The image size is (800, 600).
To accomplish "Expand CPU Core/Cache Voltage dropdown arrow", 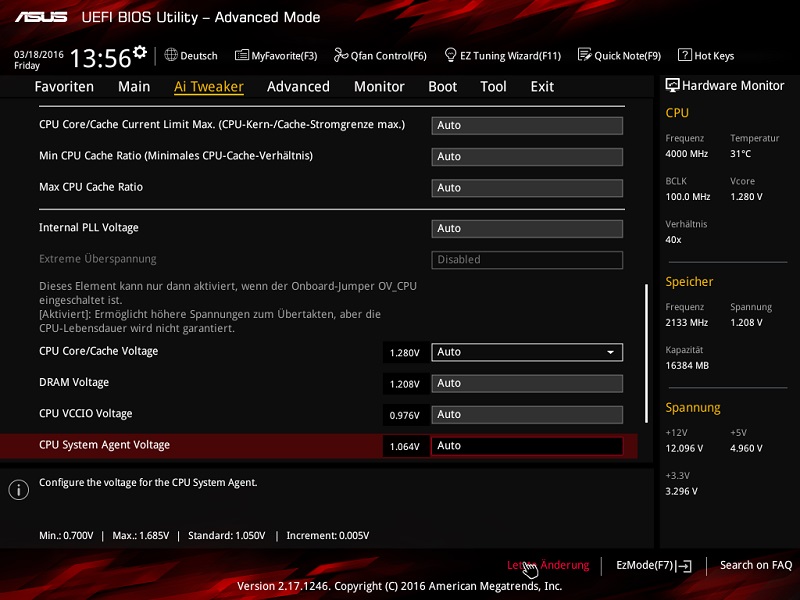I will pos(610,353).
